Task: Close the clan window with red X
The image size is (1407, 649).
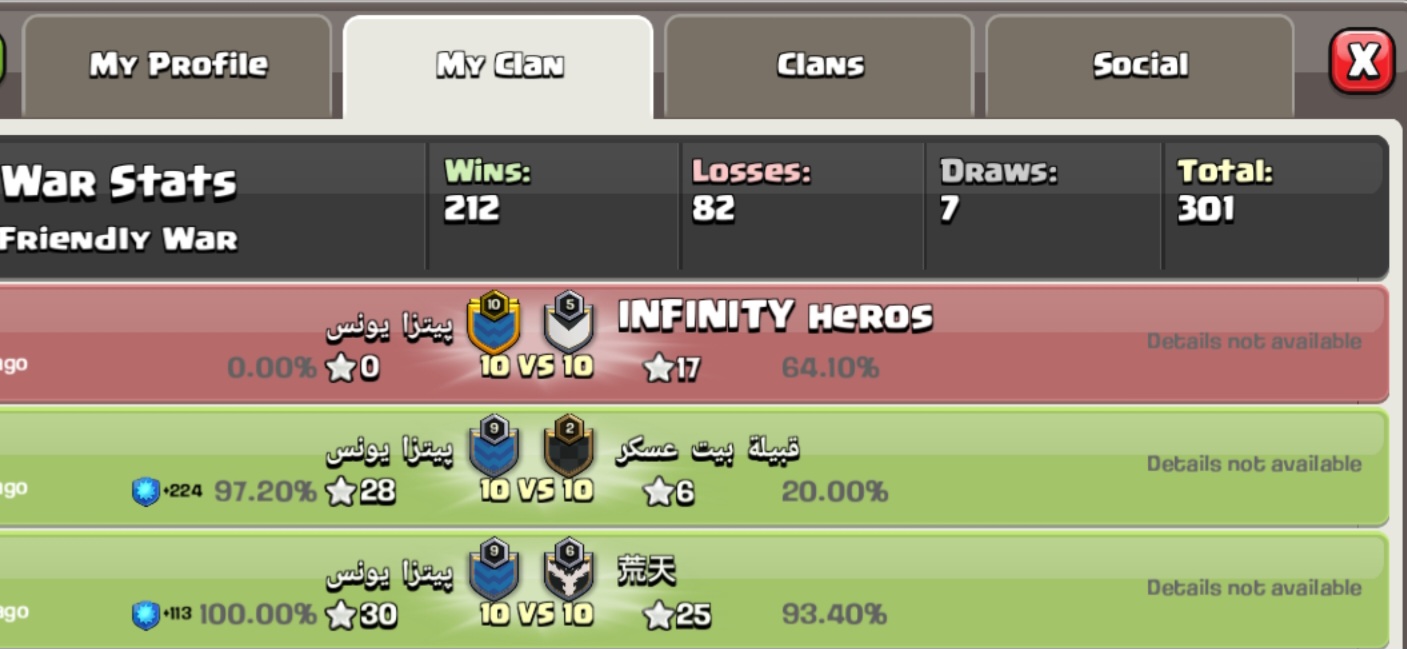Action: [x=1361, y=62]
